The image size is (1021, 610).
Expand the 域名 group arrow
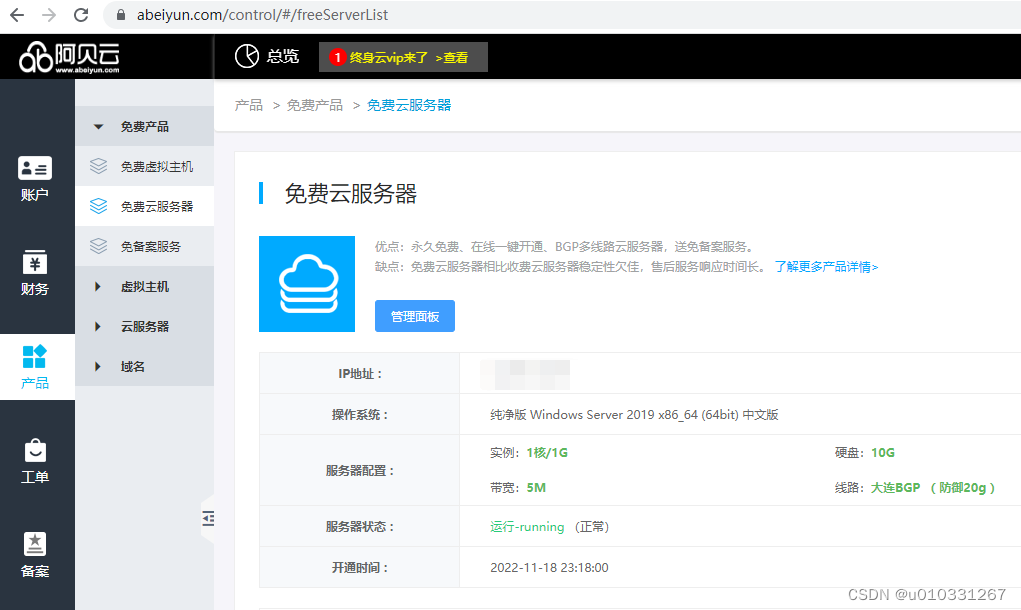[98, 367]
